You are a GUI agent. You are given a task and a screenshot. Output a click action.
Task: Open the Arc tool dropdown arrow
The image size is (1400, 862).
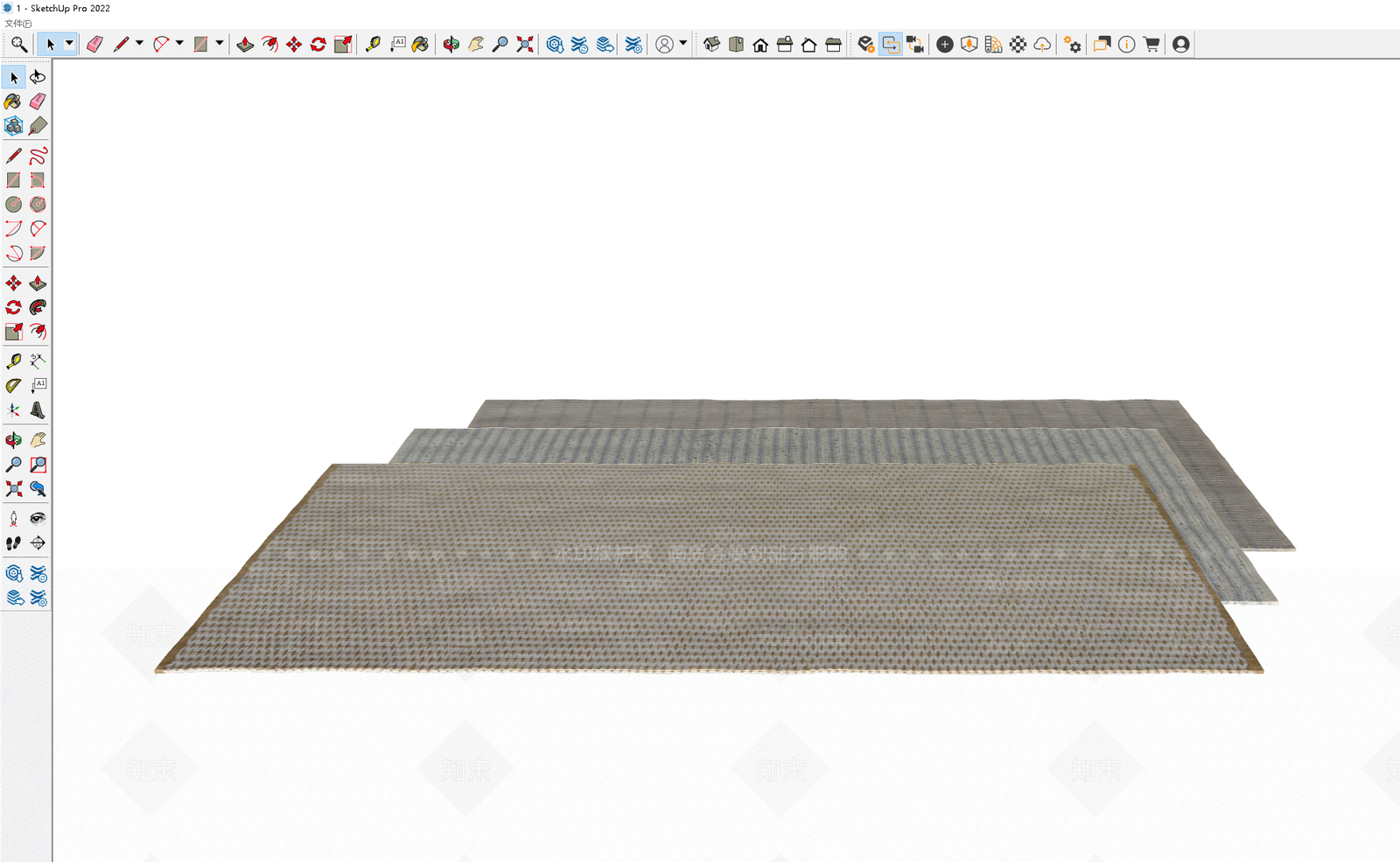click(x=179, y=43)
